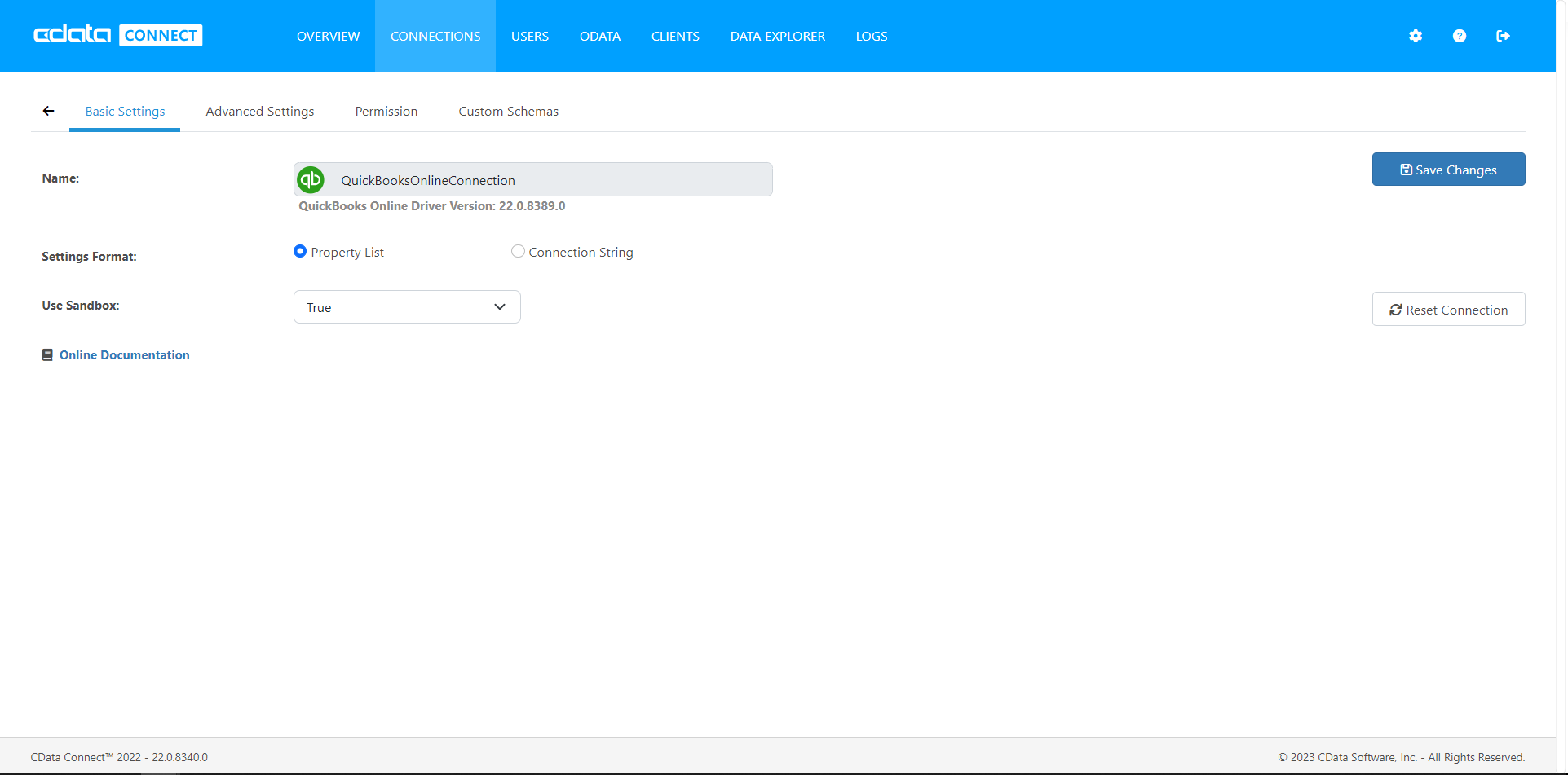Select the Property List radio button

point(300,251)
